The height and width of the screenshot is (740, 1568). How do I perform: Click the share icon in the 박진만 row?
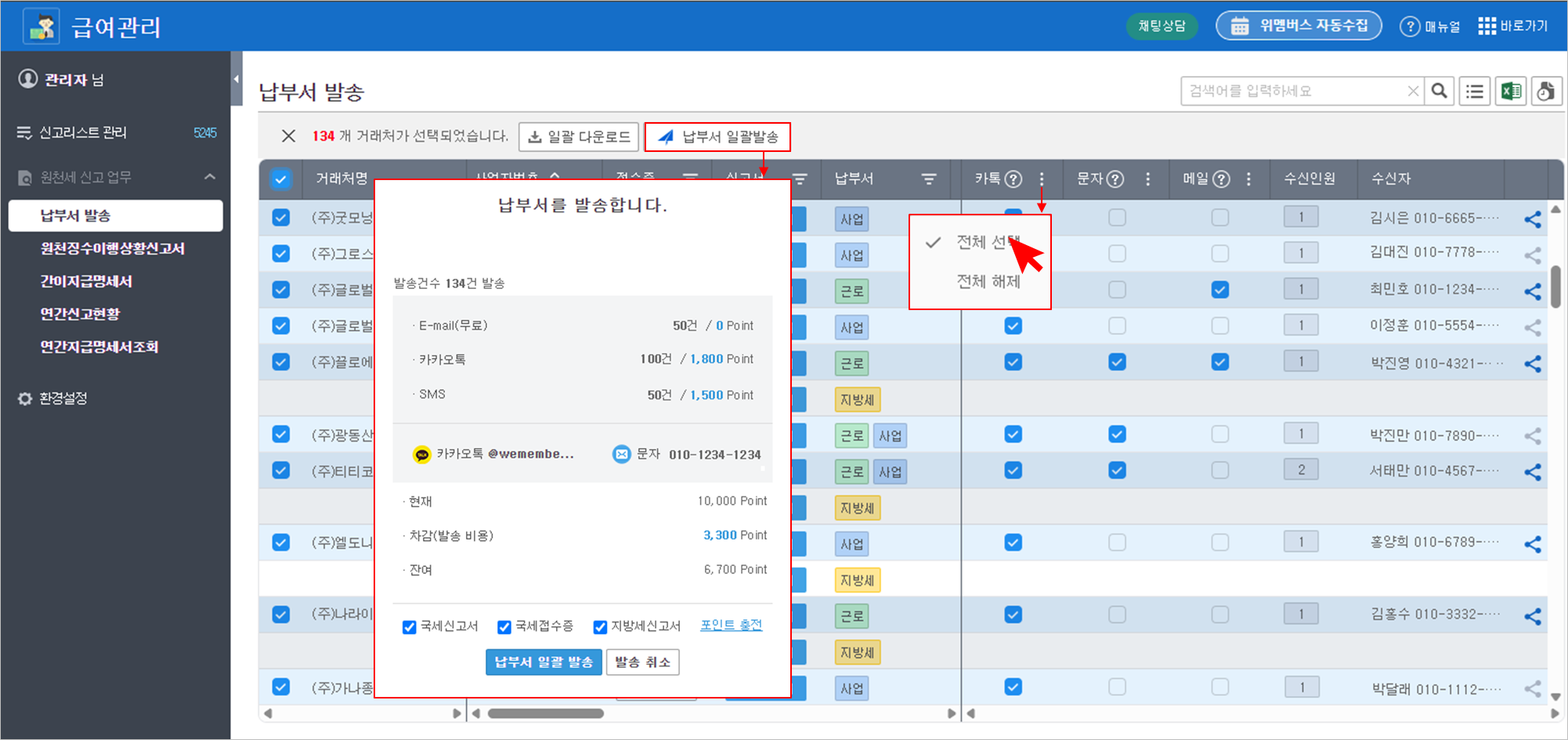(x=1533, y=436)
